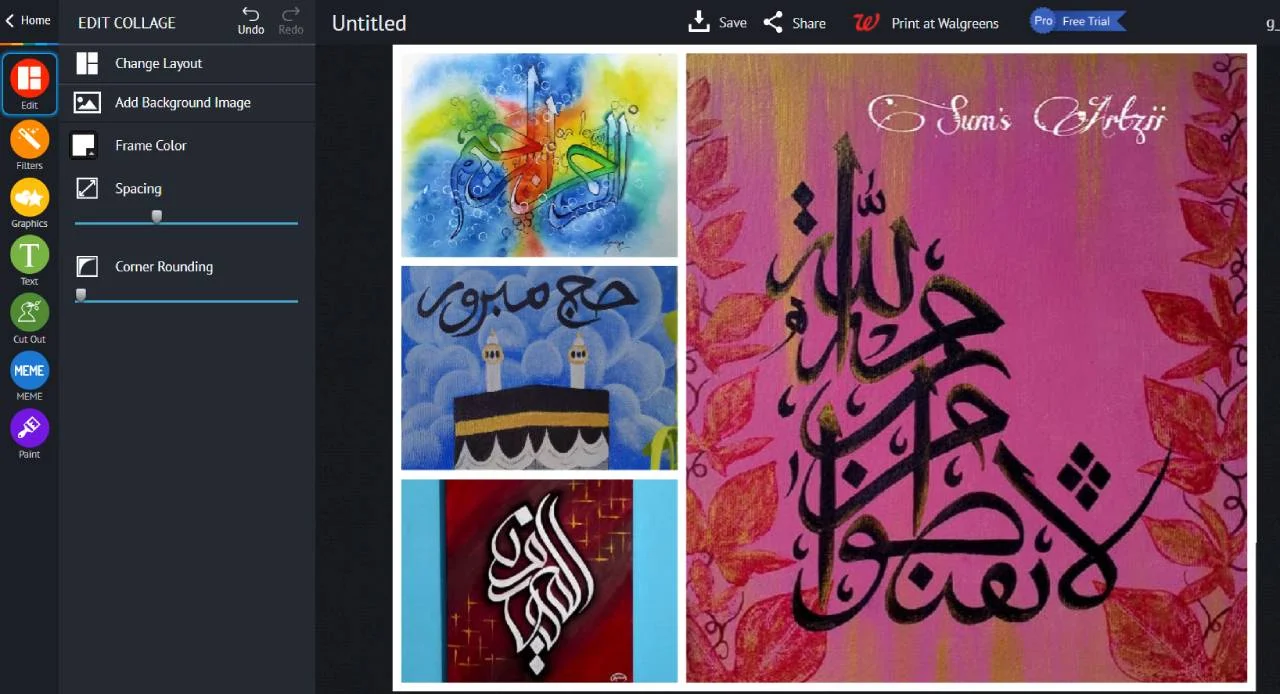Open the Cut Out tool
Viewport: 1280px width, 694px height.
[x=29, y=313]
